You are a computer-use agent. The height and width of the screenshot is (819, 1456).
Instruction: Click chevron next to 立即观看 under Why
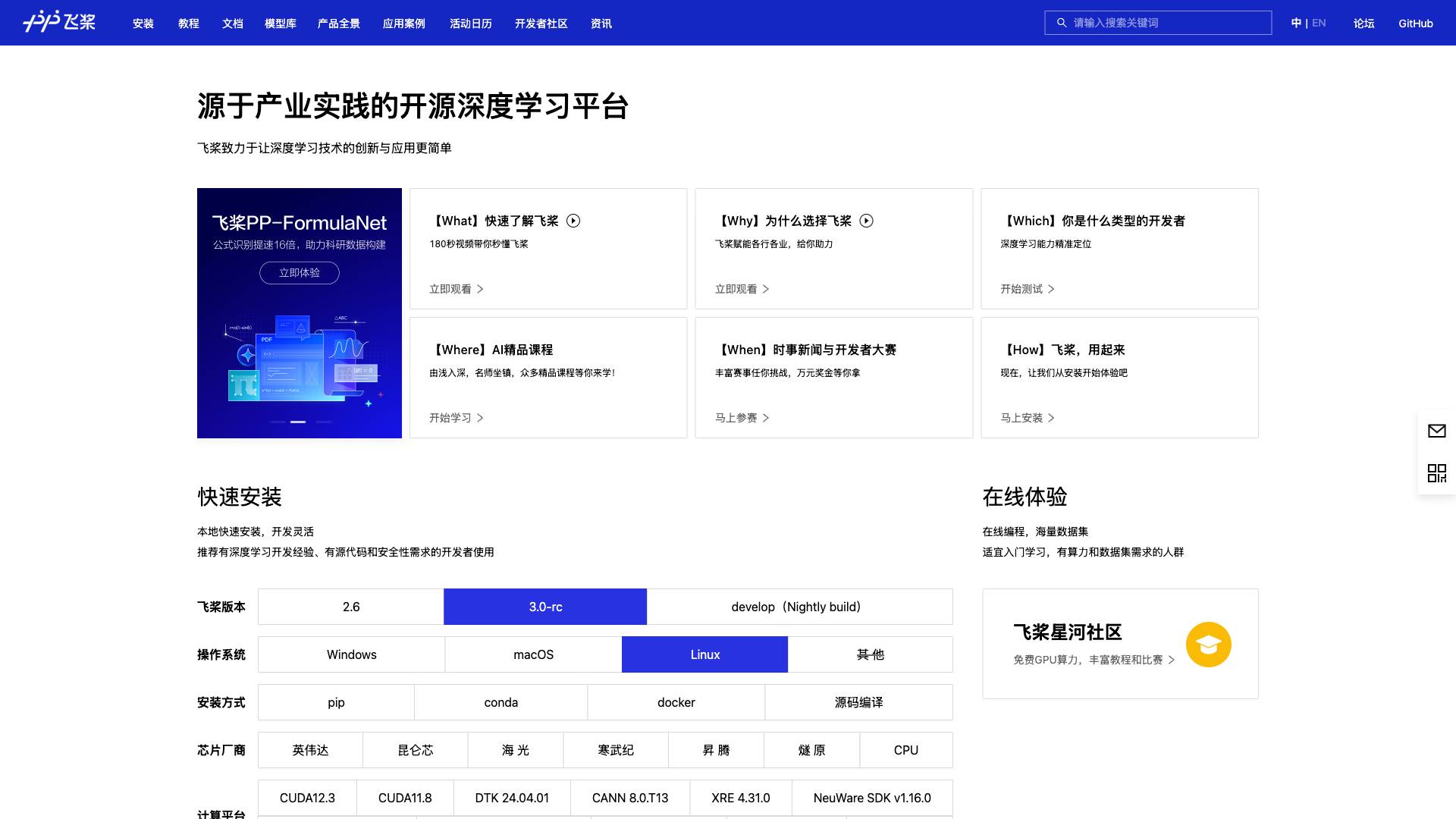(x=766, y=289)
